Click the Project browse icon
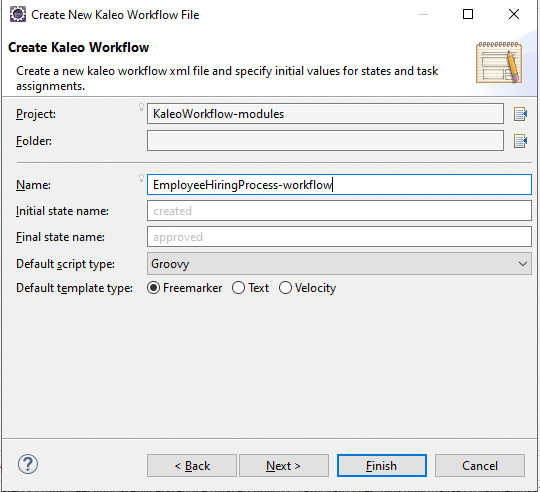This screenshot has width=540, height=492. 520,114
